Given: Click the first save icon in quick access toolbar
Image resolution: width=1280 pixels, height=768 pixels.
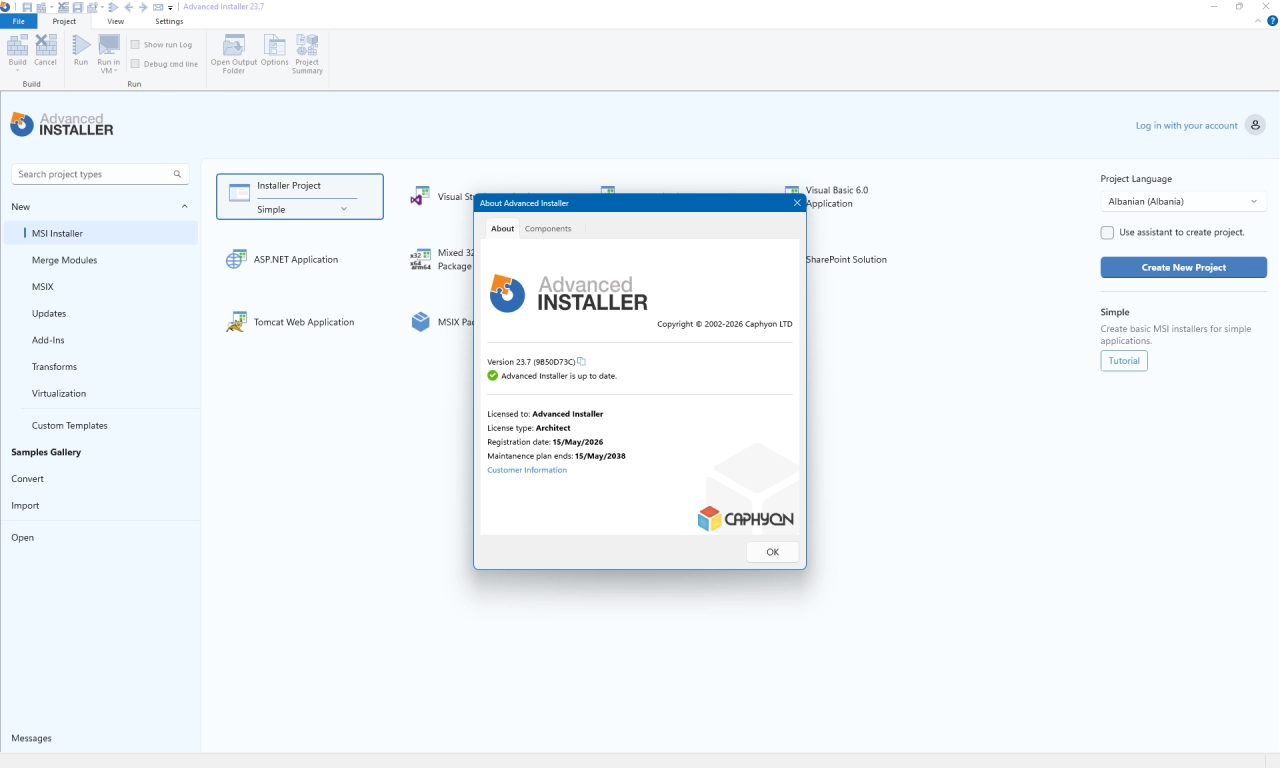Looking at the screenshot, I should tap(27, 7).
